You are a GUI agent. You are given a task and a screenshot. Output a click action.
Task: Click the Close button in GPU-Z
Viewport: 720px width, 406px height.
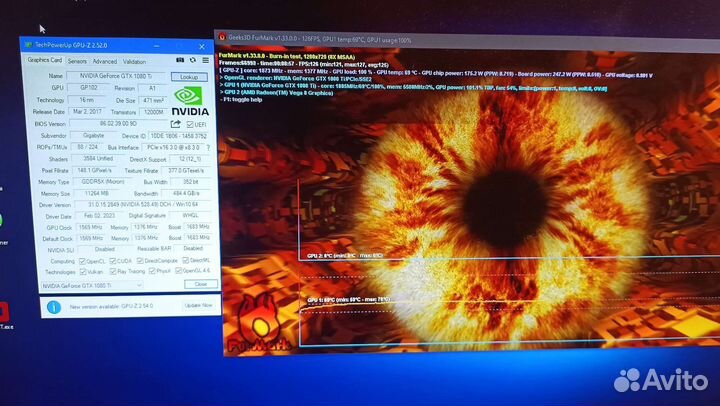pos(200,285)
